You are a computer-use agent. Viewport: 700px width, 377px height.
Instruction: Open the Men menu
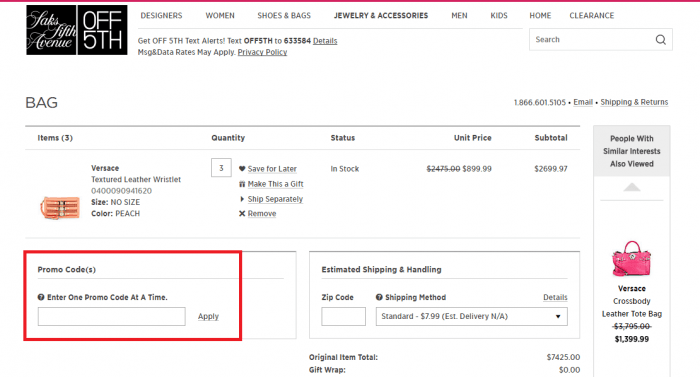coord(459,16)
